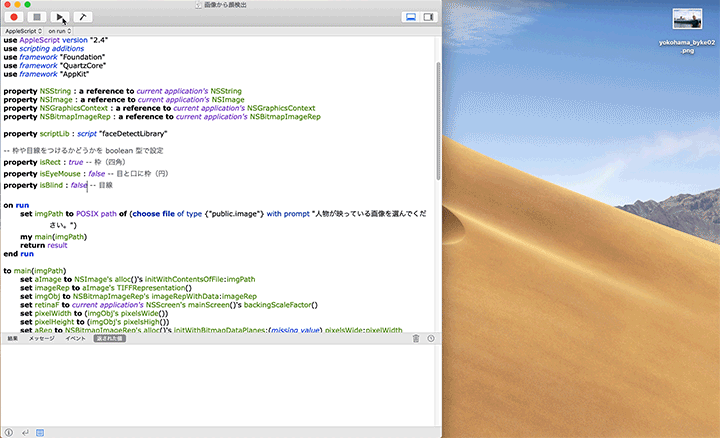This screenshot has height=438, width=720.
Task: Run the script with the play button
Action: (x=60, y=17)
